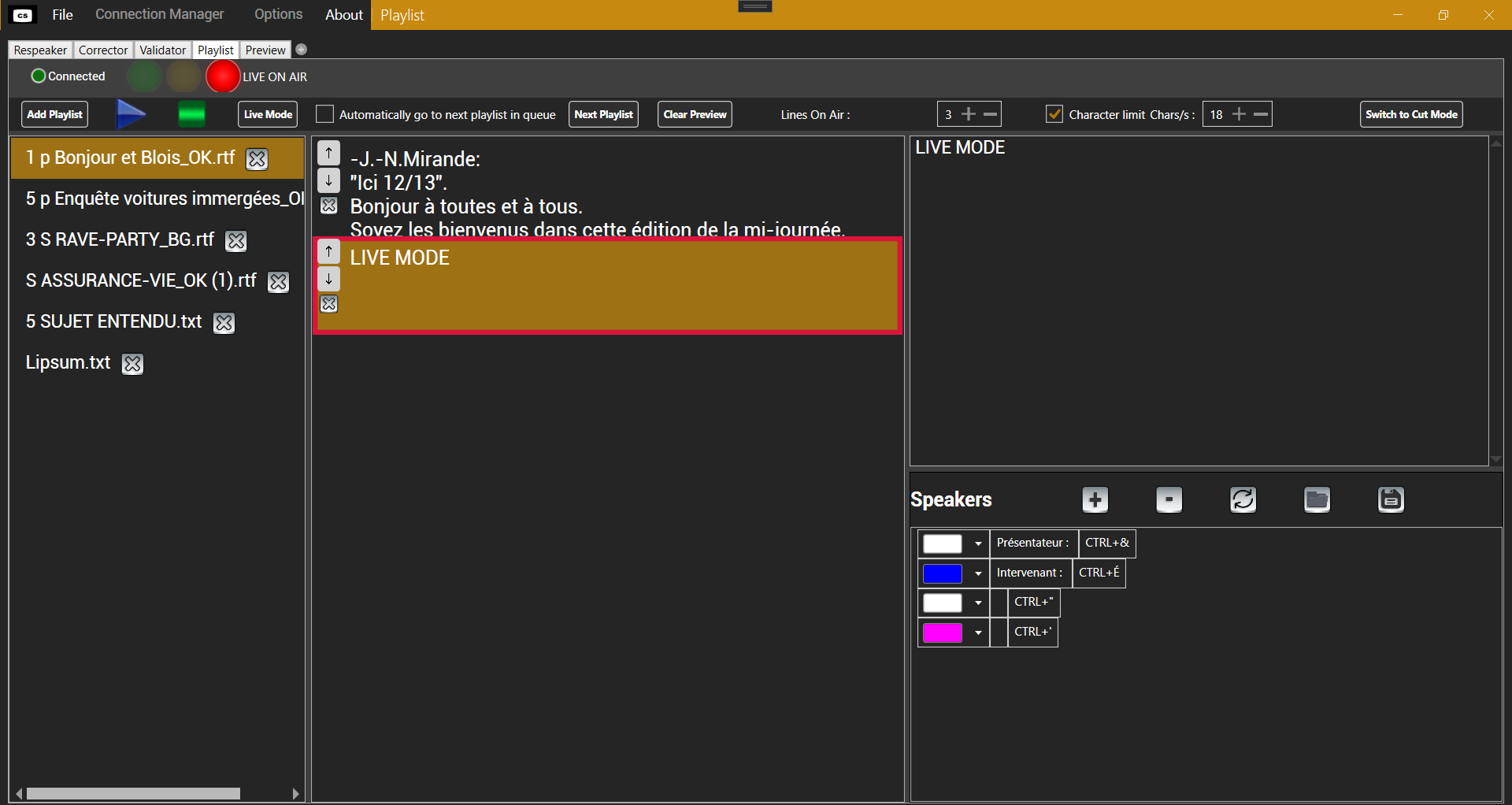
Task: Increase Lines On Air value
Action: pyautogui.click(x=969, y=114)
